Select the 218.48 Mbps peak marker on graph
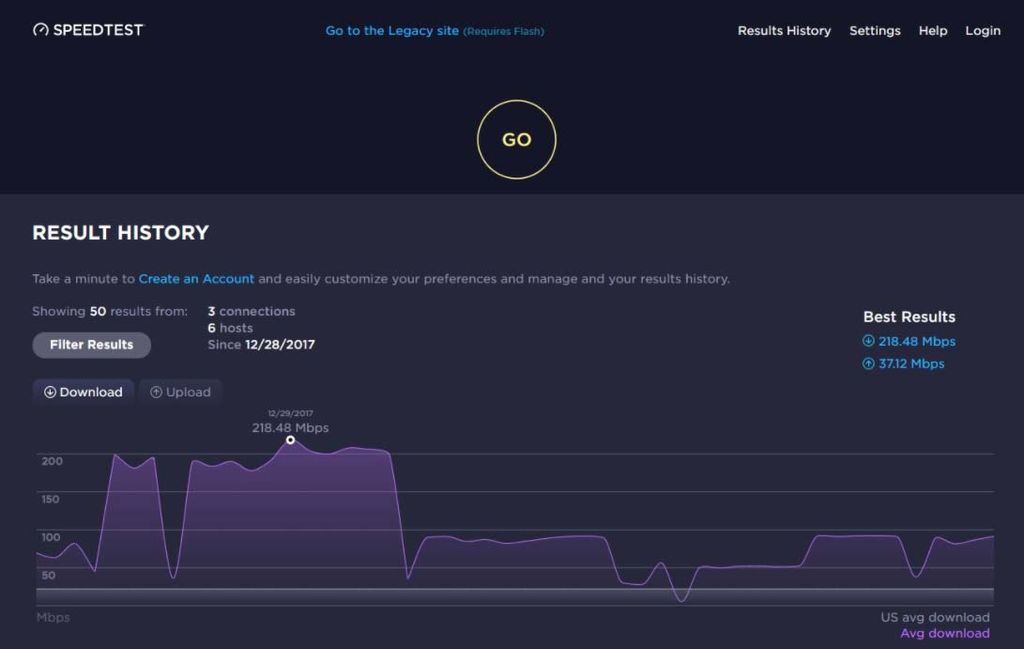The height and width of the screenshot is (649, 1024). pos(289,439)
